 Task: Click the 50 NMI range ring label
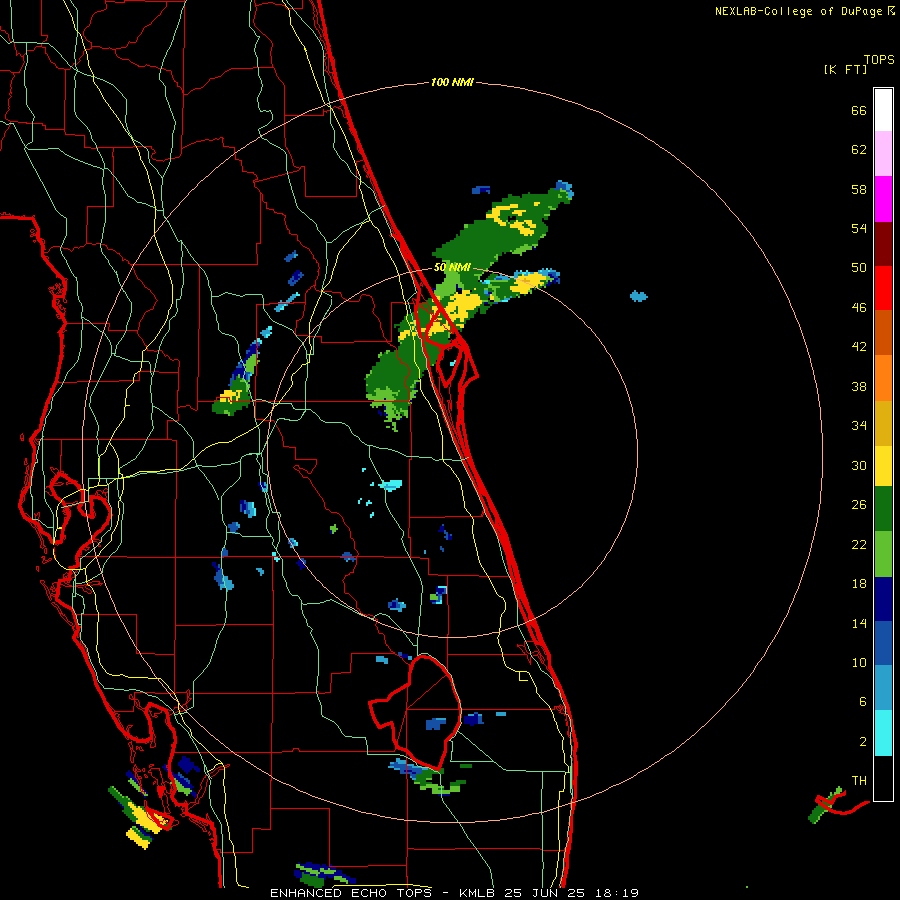[x=452, y=267]
